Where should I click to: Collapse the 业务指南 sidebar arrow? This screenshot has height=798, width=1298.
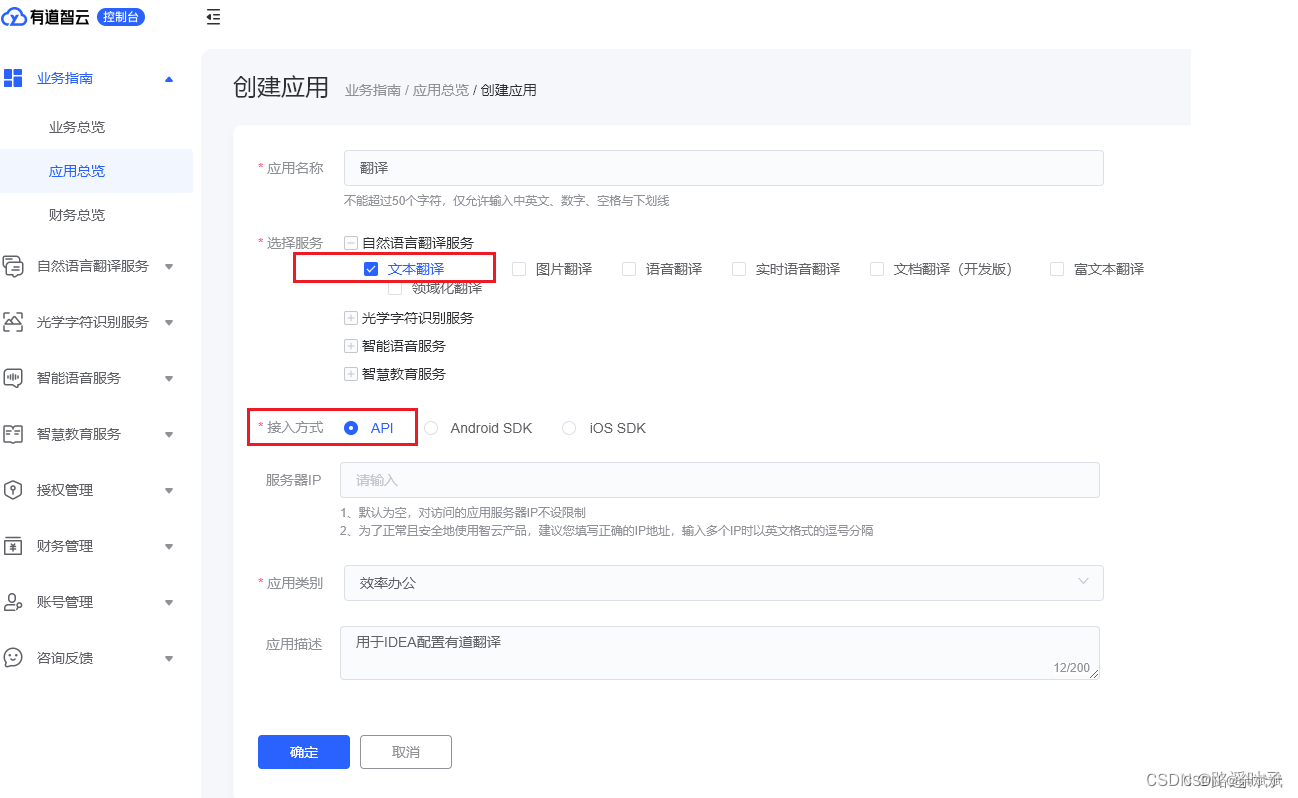pos(169,78)
